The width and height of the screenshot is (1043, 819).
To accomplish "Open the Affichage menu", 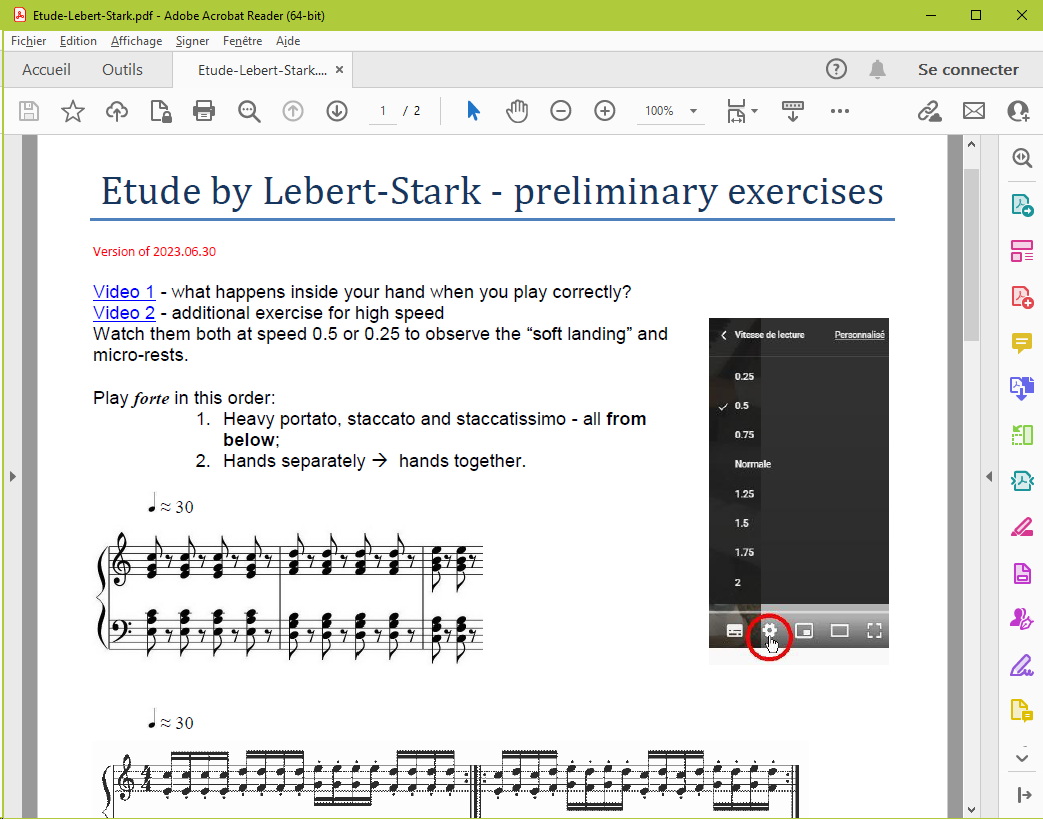I will click(136, 41).
